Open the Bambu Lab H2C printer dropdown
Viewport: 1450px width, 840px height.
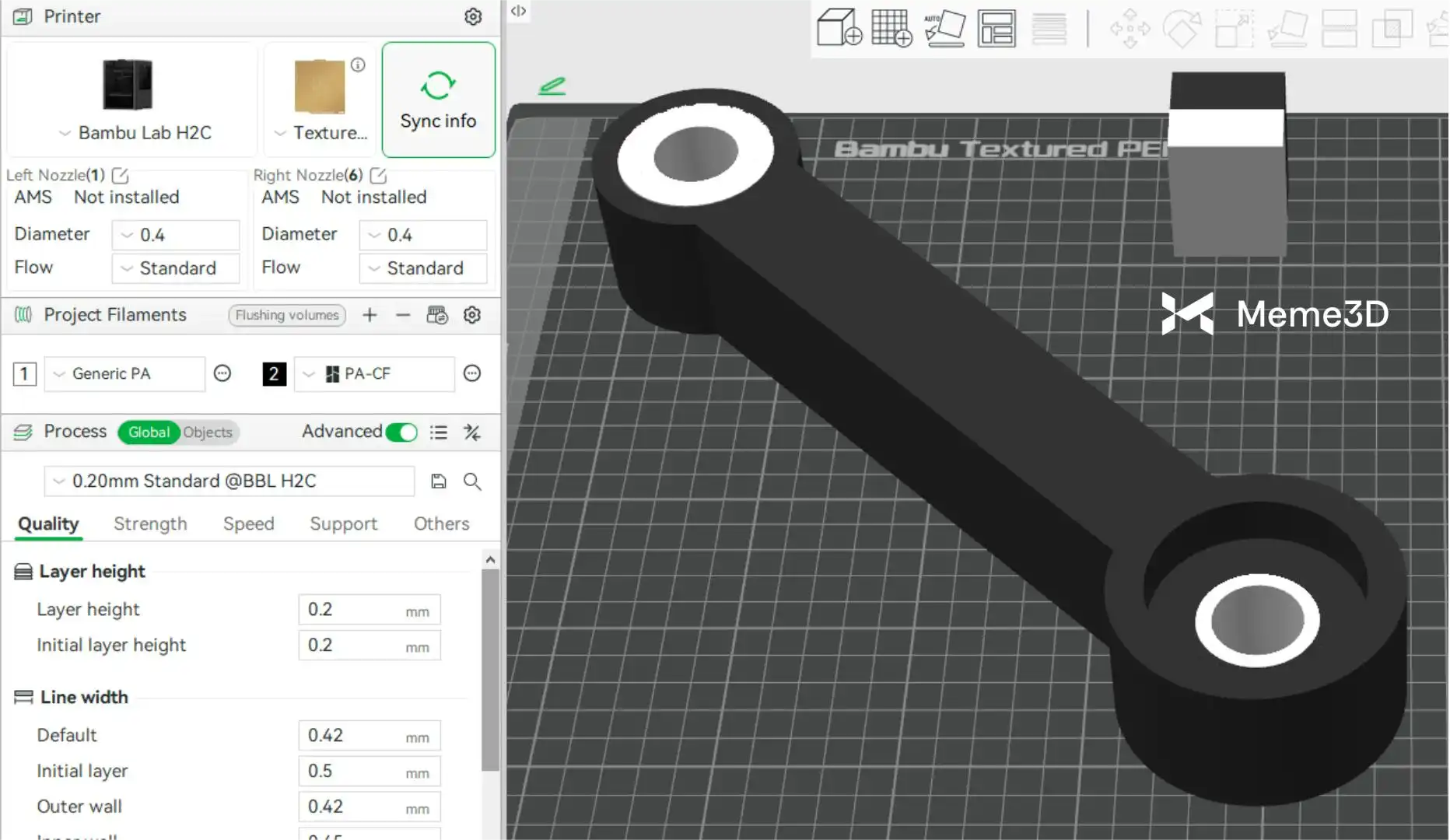(x=135, y=133)
